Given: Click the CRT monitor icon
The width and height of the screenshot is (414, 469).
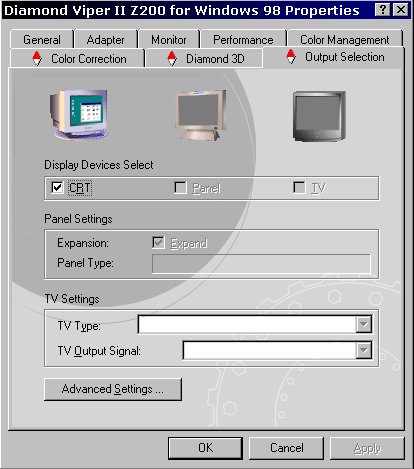Looking at the screenshot, I should pyautogui.click(x=79, y=115).
